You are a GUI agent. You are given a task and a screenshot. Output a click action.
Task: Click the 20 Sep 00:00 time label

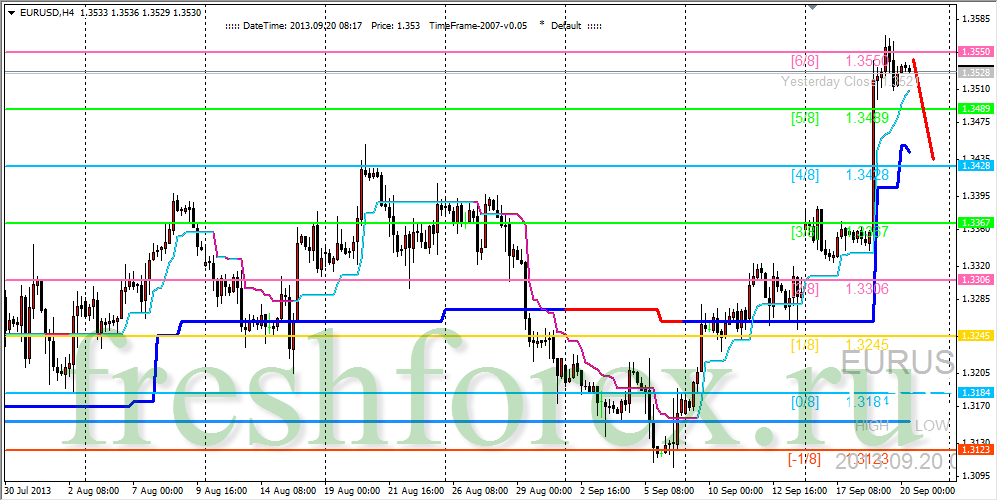tap(927, 491)
